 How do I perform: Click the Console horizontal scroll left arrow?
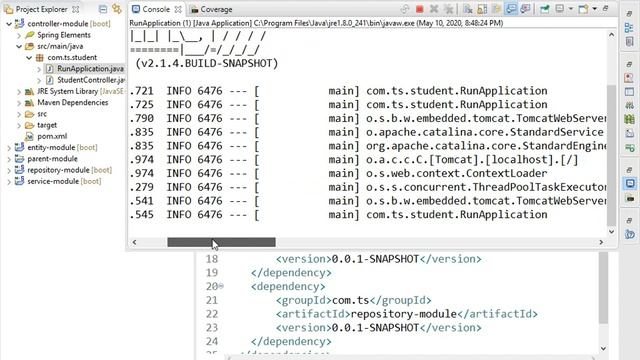135,242
